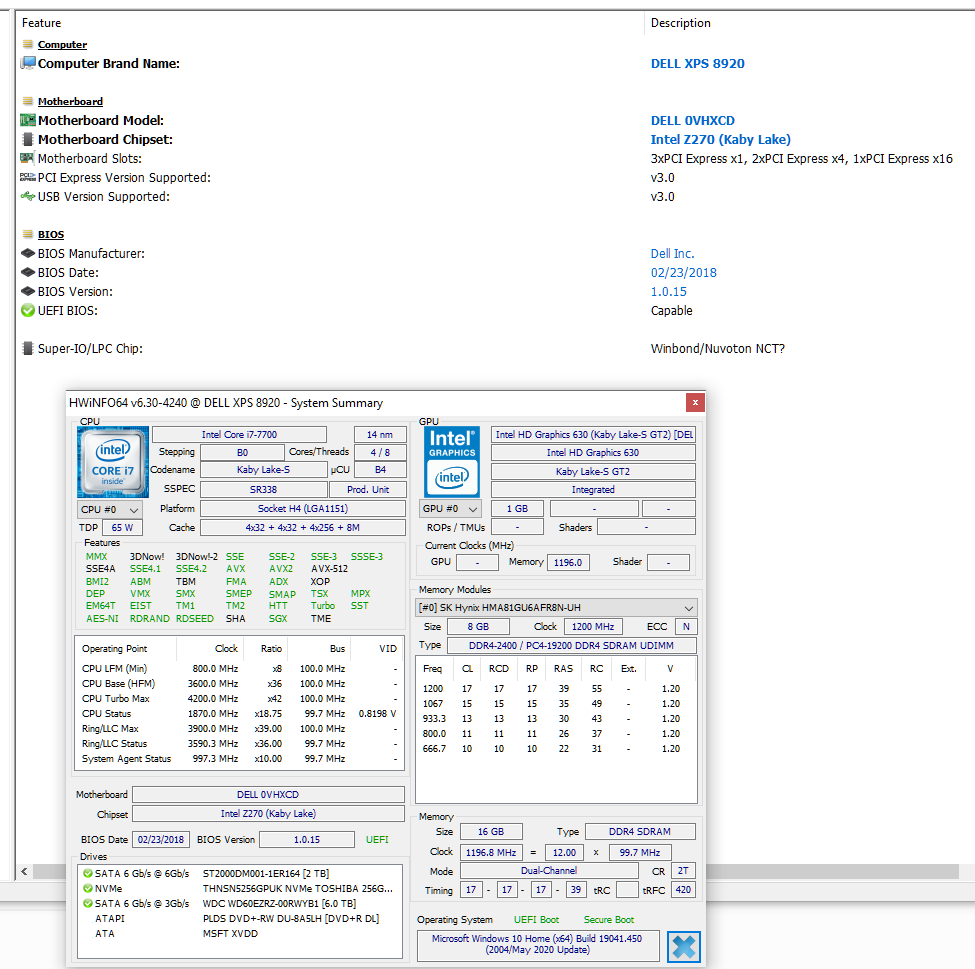
Task: Click the Computer Brand Name monitor icon
Action: coord(28,63)
